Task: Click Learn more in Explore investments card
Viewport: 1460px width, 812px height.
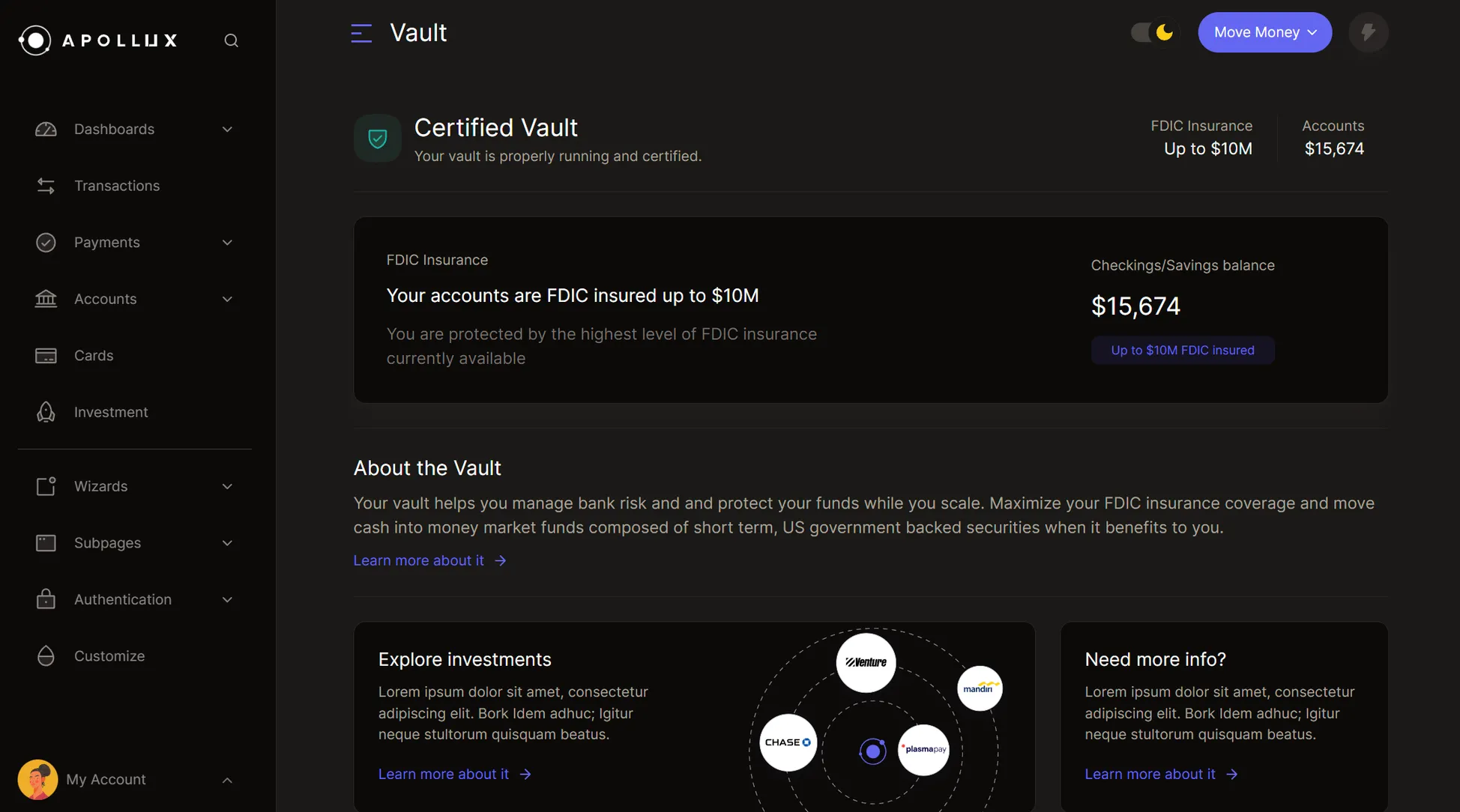Action: [455, 774]
